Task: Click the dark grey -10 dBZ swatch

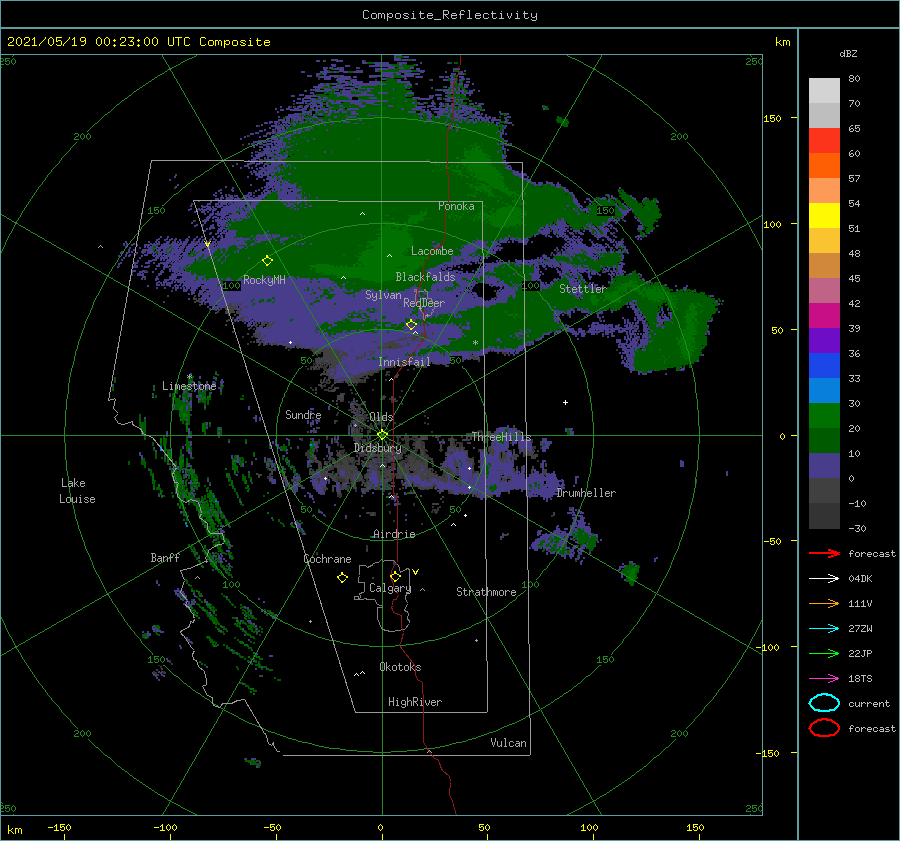Action: coord(824,515)
